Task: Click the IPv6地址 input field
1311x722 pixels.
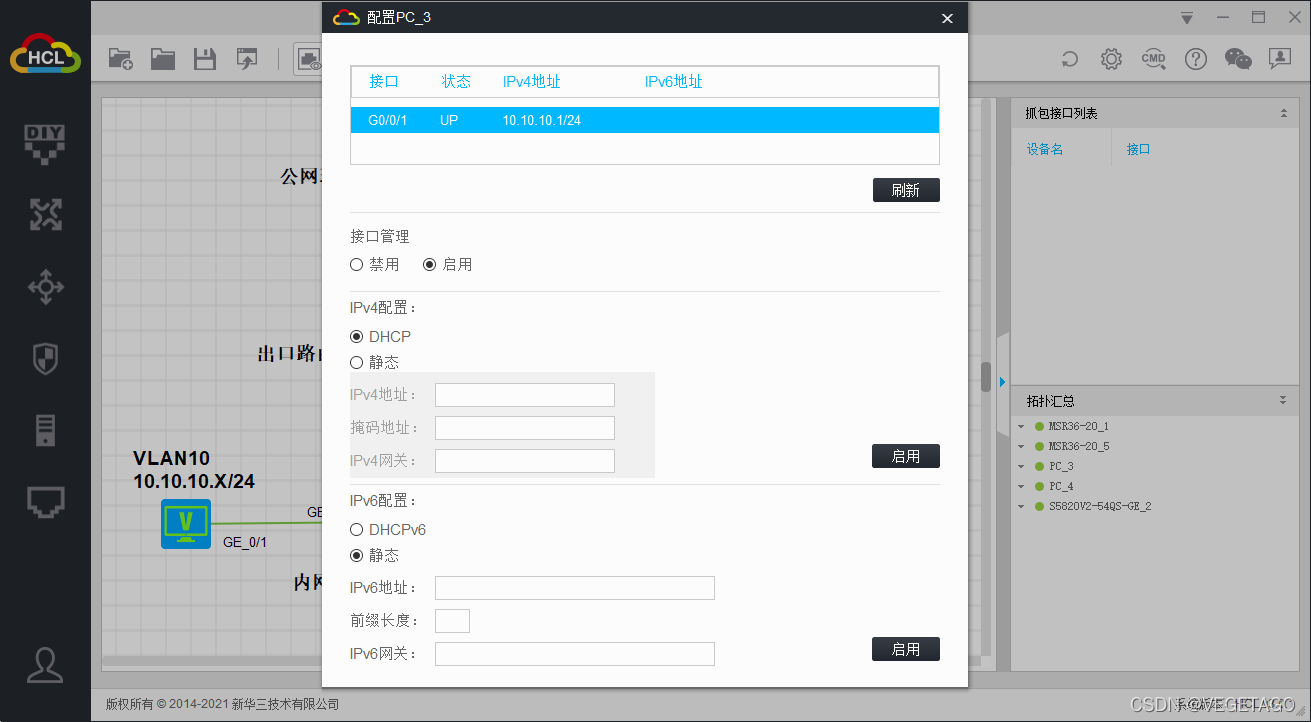Action: click(574, 588)
